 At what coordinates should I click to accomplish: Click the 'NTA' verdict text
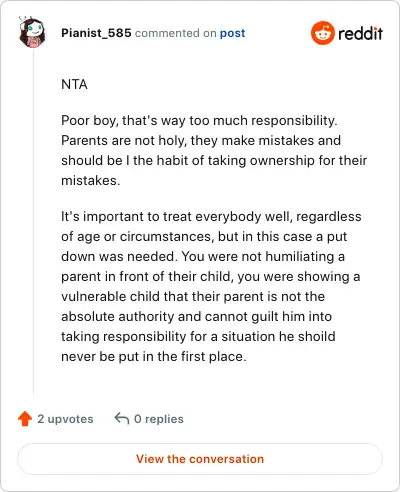coord(74,84)
